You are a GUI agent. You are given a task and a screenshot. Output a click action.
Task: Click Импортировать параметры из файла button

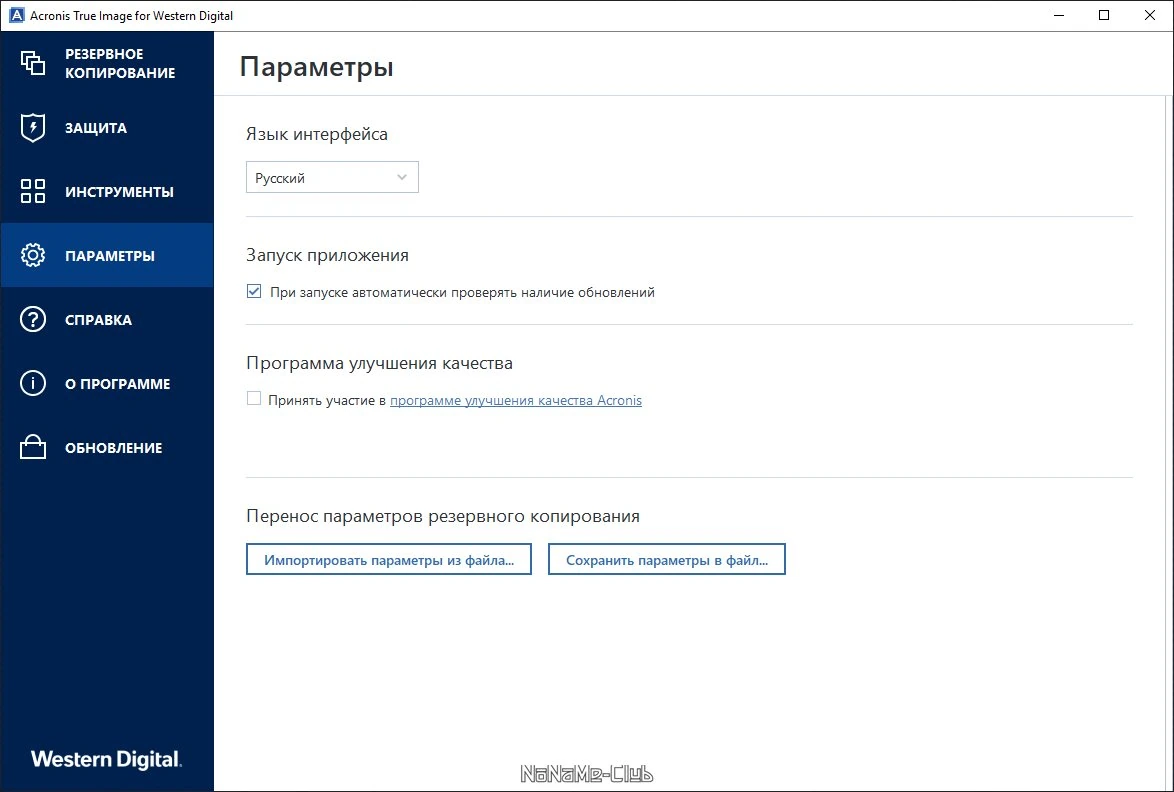click(389, 559)
